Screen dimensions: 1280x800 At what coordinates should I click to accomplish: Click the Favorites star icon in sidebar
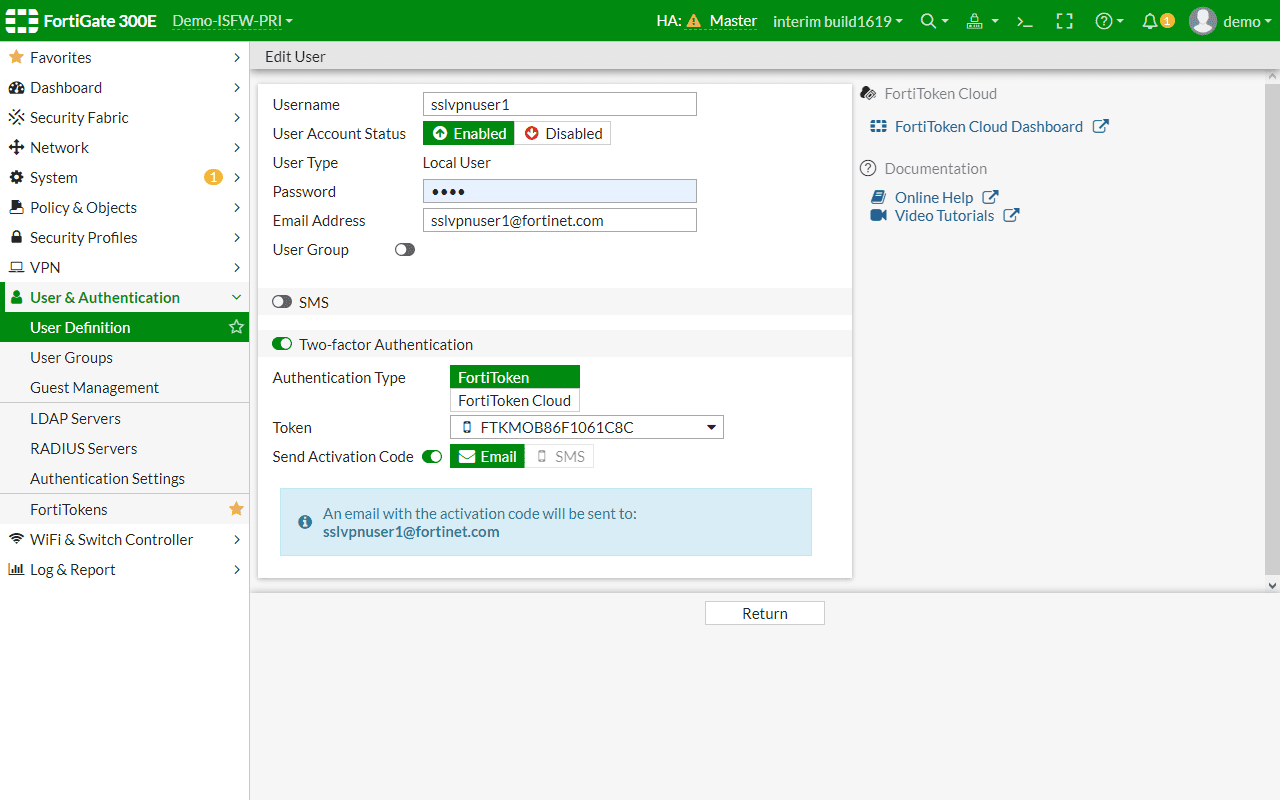16,57
